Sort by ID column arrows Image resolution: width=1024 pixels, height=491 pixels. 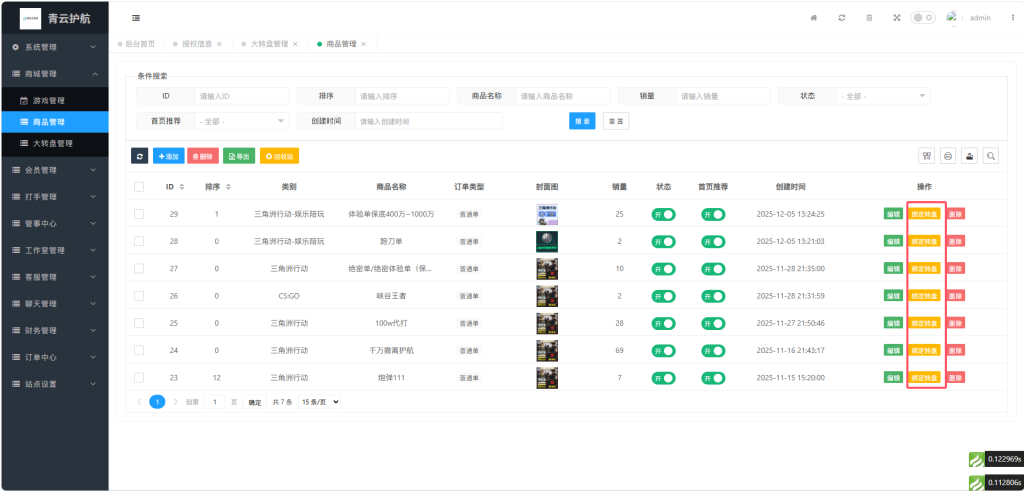(x=182, y=187)
